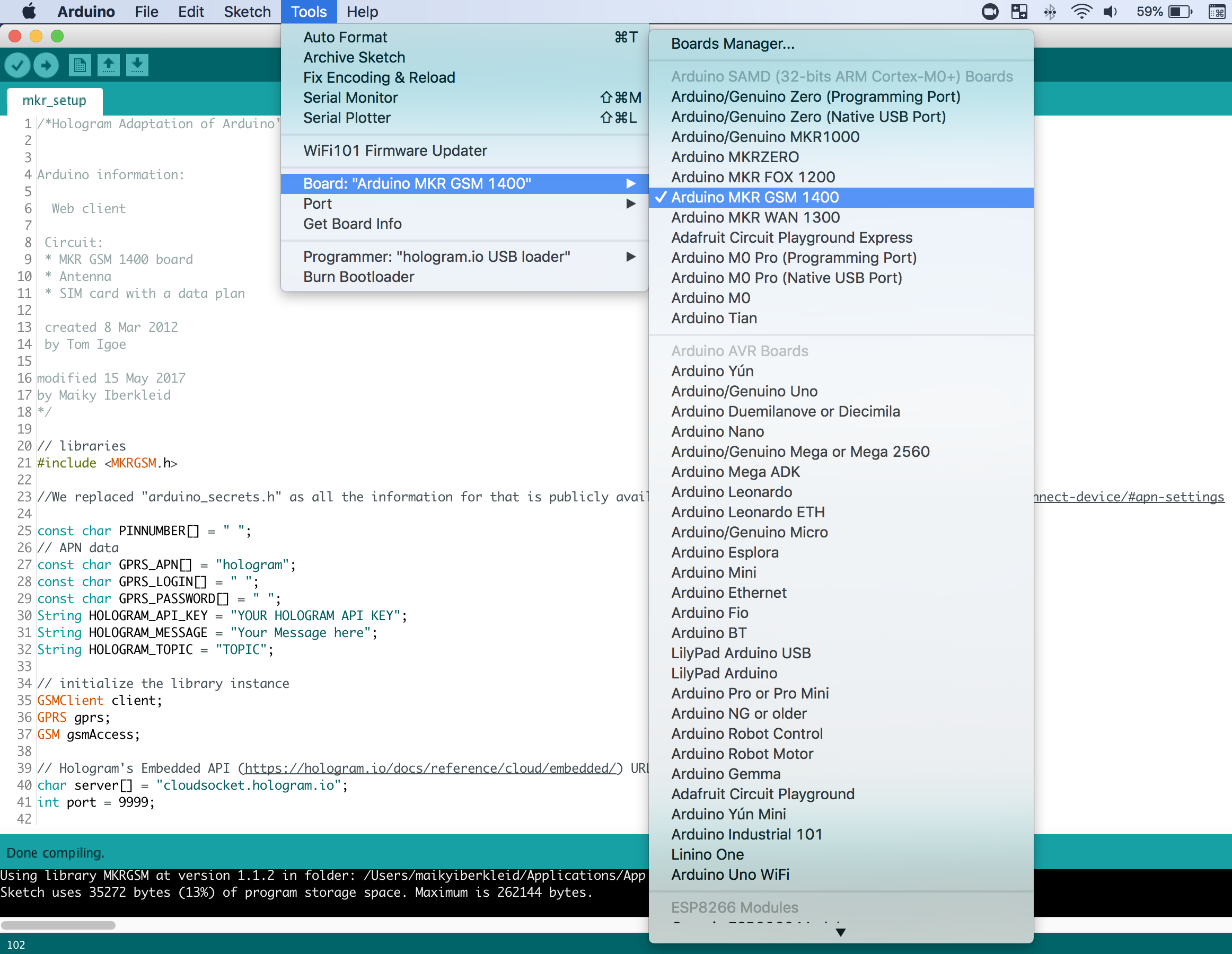Open the hologram.io embedded docs link
Image resolution: width=1232 pixels, height=954 pixels.
click(x=430, y=768)
